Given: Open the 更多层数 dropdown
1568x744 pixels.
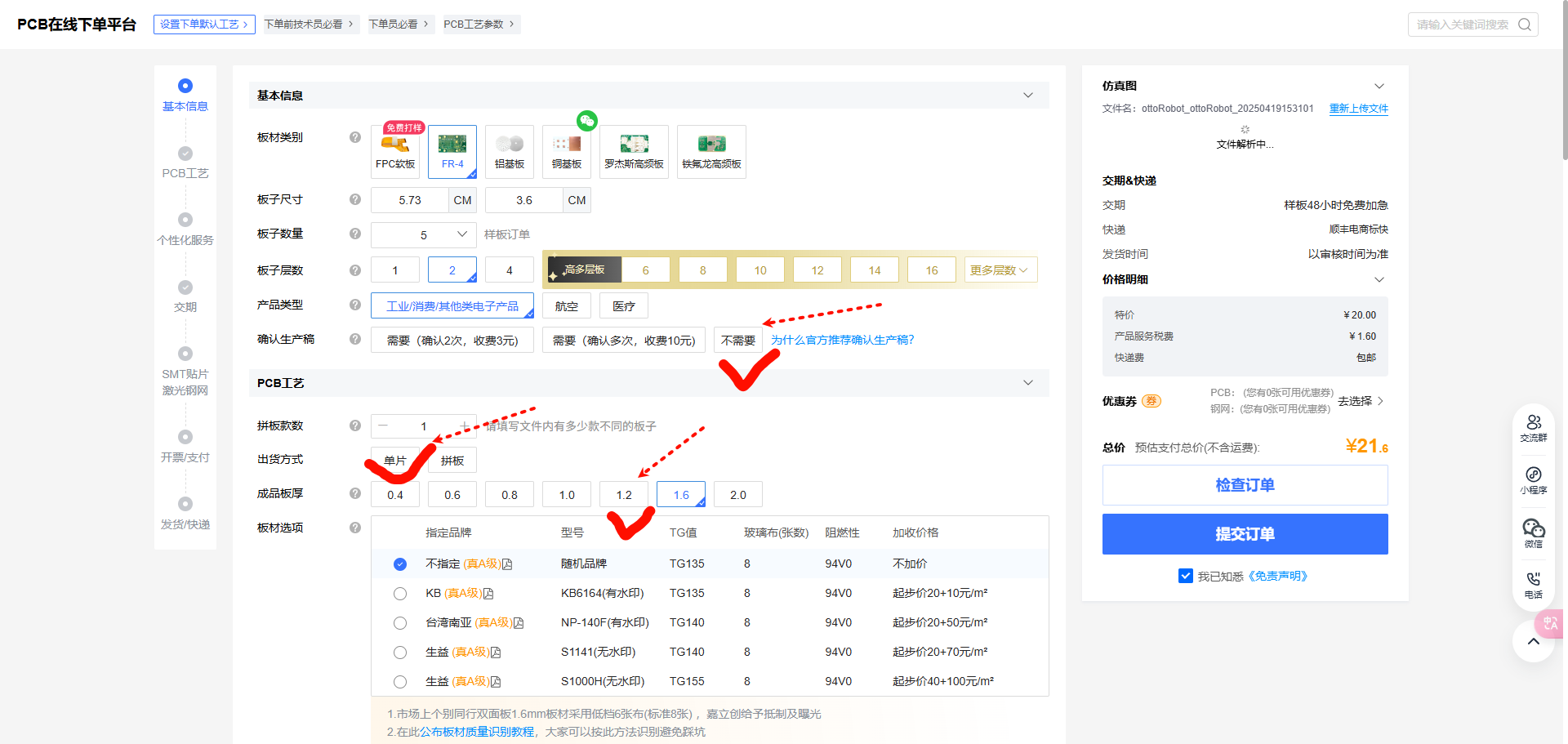Looking at the screenshot, I should click(1001, 270).
